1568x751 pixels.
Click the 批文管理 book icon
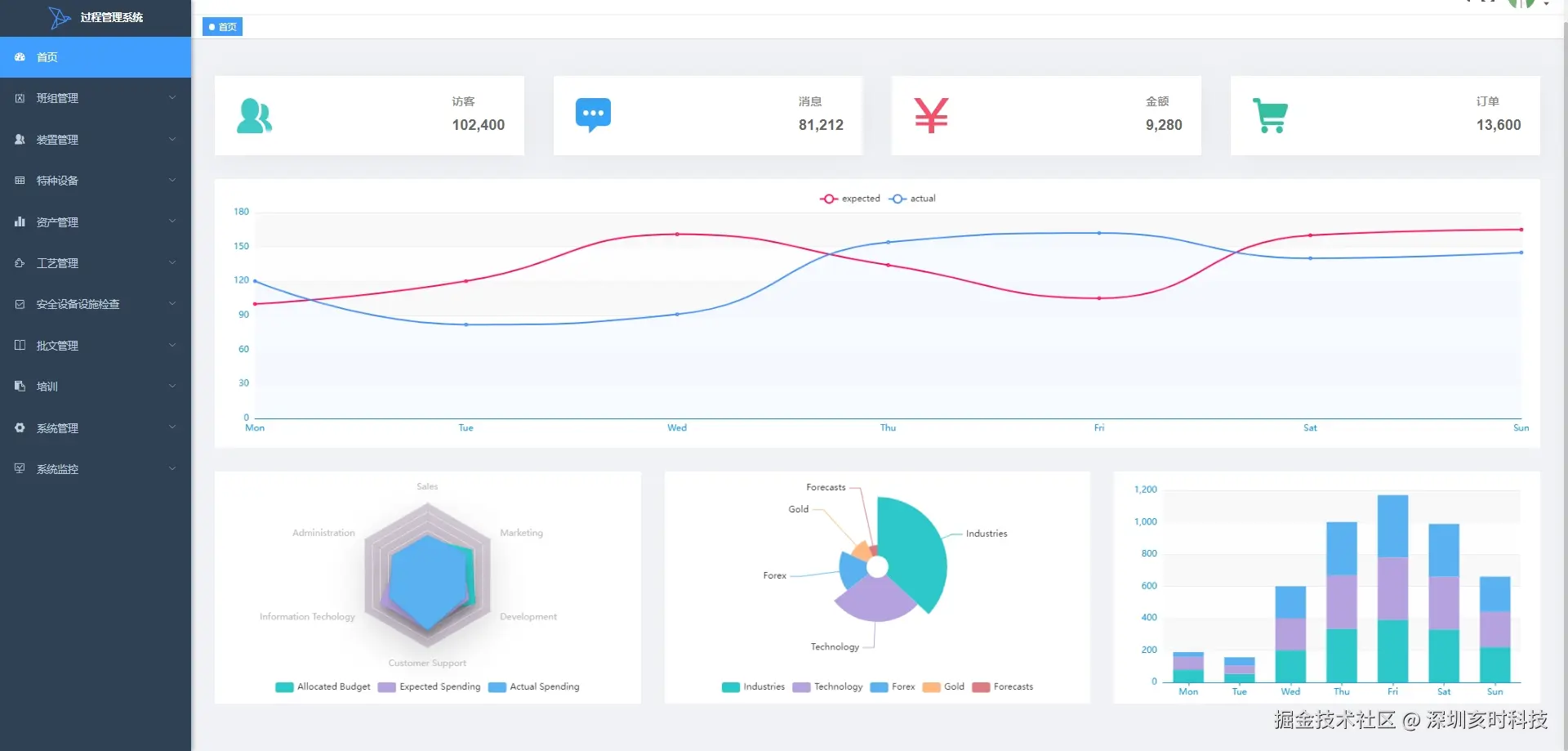point(20,346)
